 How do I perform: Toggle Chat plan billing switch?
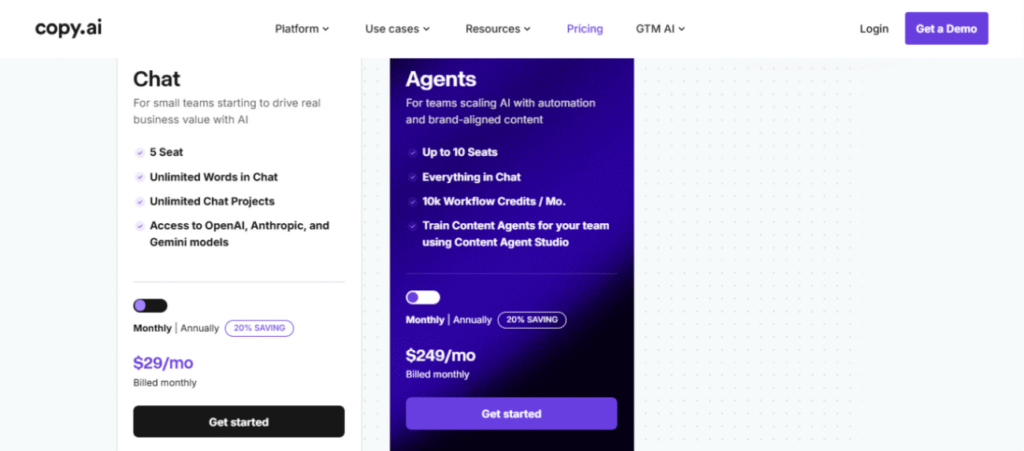point(150,305)
